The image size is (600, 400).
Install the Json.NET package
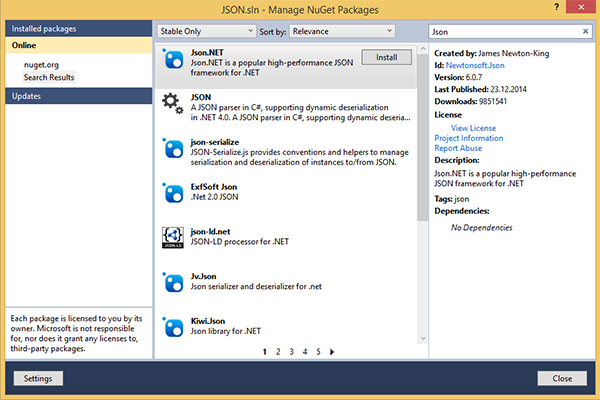pyautogui.click(x=386, y=58)
